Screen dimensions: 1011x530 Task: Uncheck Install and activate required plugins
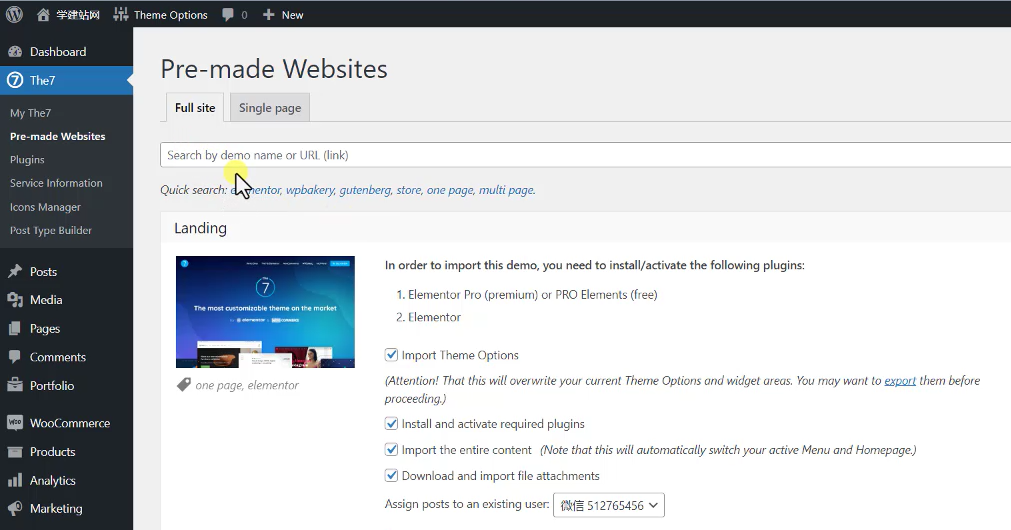[x=391, y=424]
